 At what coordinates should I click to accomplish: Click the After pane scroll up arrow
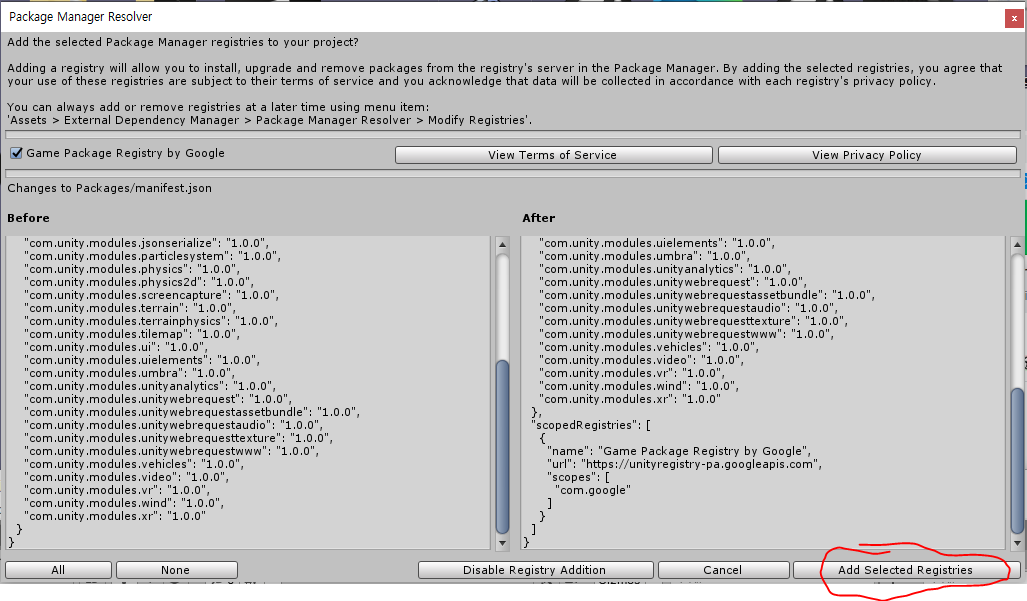tap(1017, 245)
